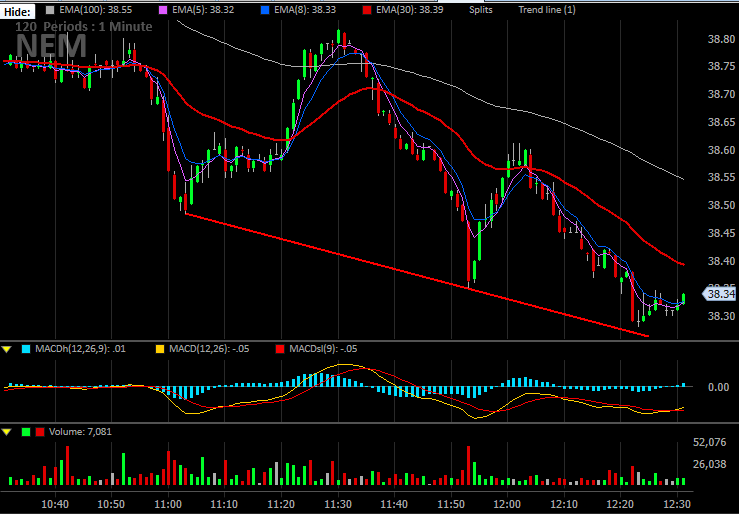Image resolution: width=739 pixels, height=514 pixels.
Task: Toggle the Splits legend item
Action: click(481, 9)
